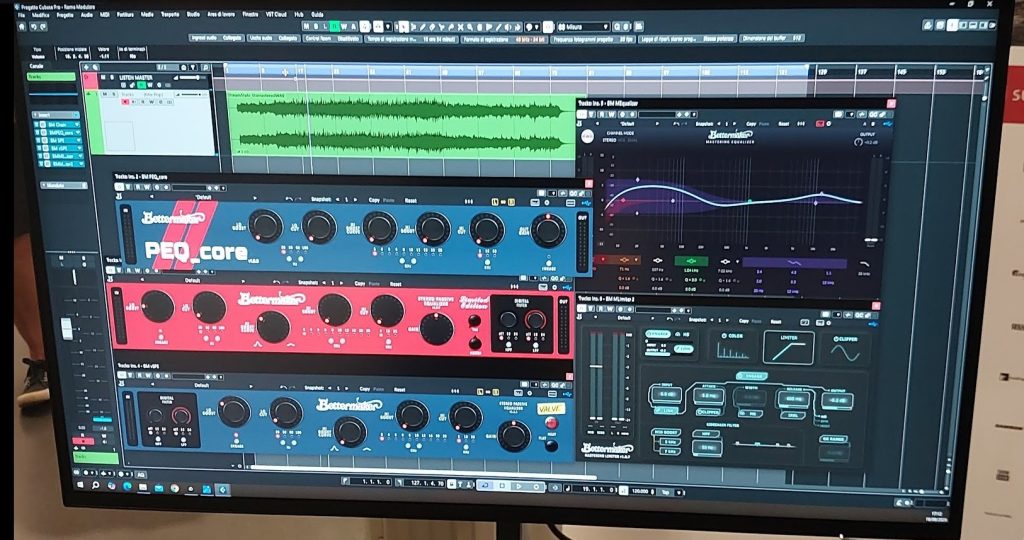Toggle HQ mode in the Mastering Limiter

685,334
